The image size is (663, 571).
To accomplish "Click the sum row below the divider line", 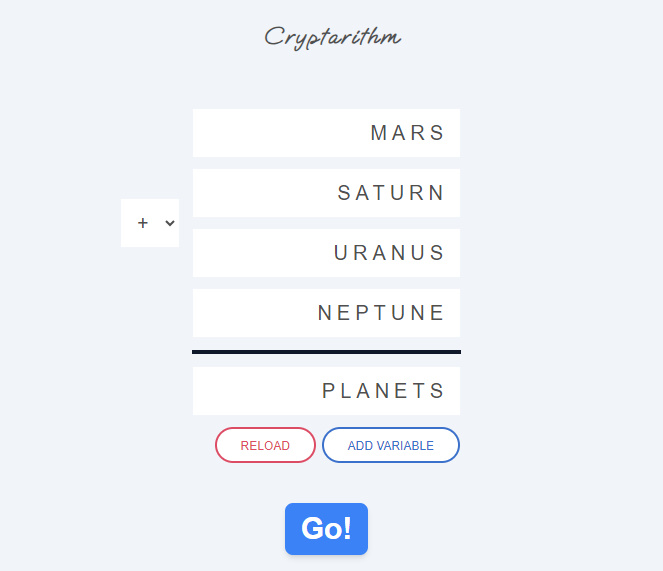I will coord(326,391).
